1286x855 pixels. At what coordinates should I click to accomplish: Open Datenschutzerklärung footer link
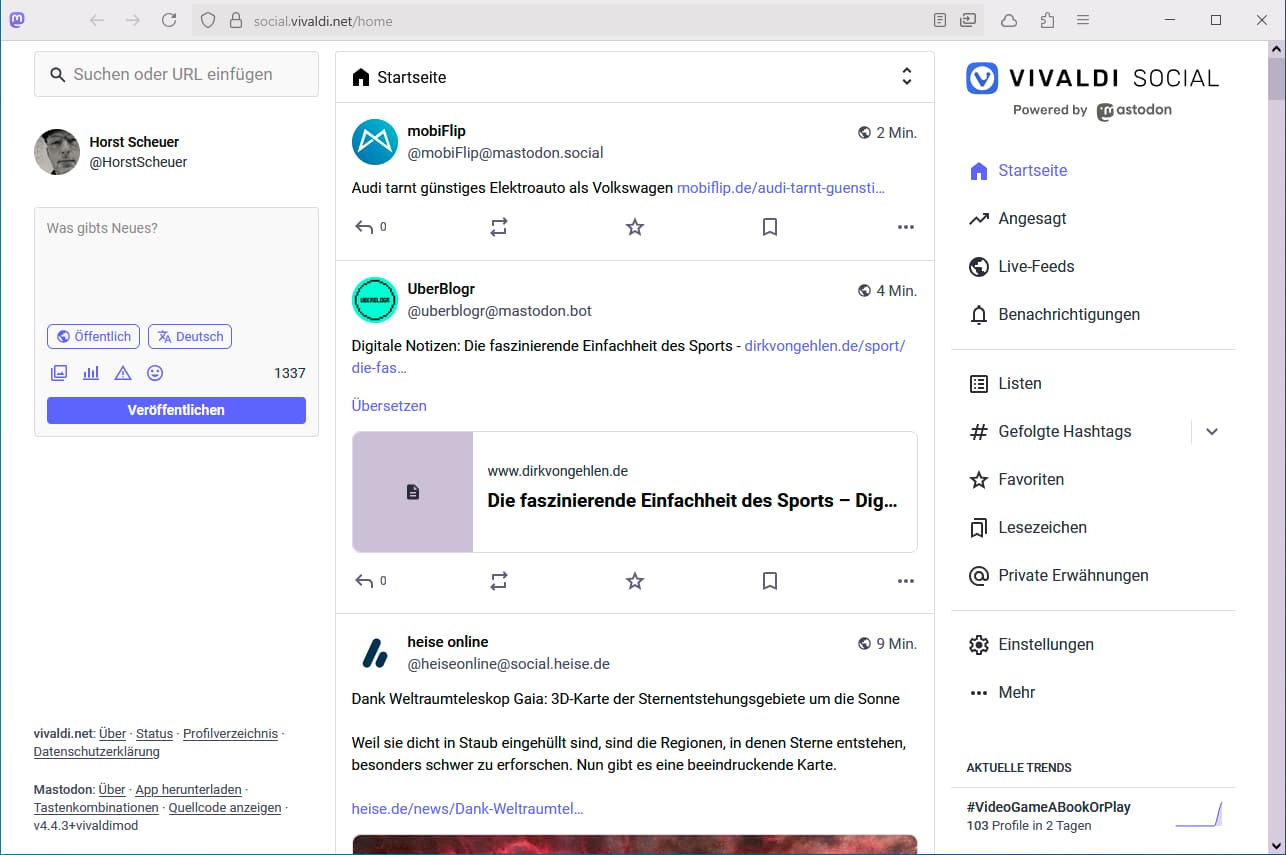click(97, 751)
